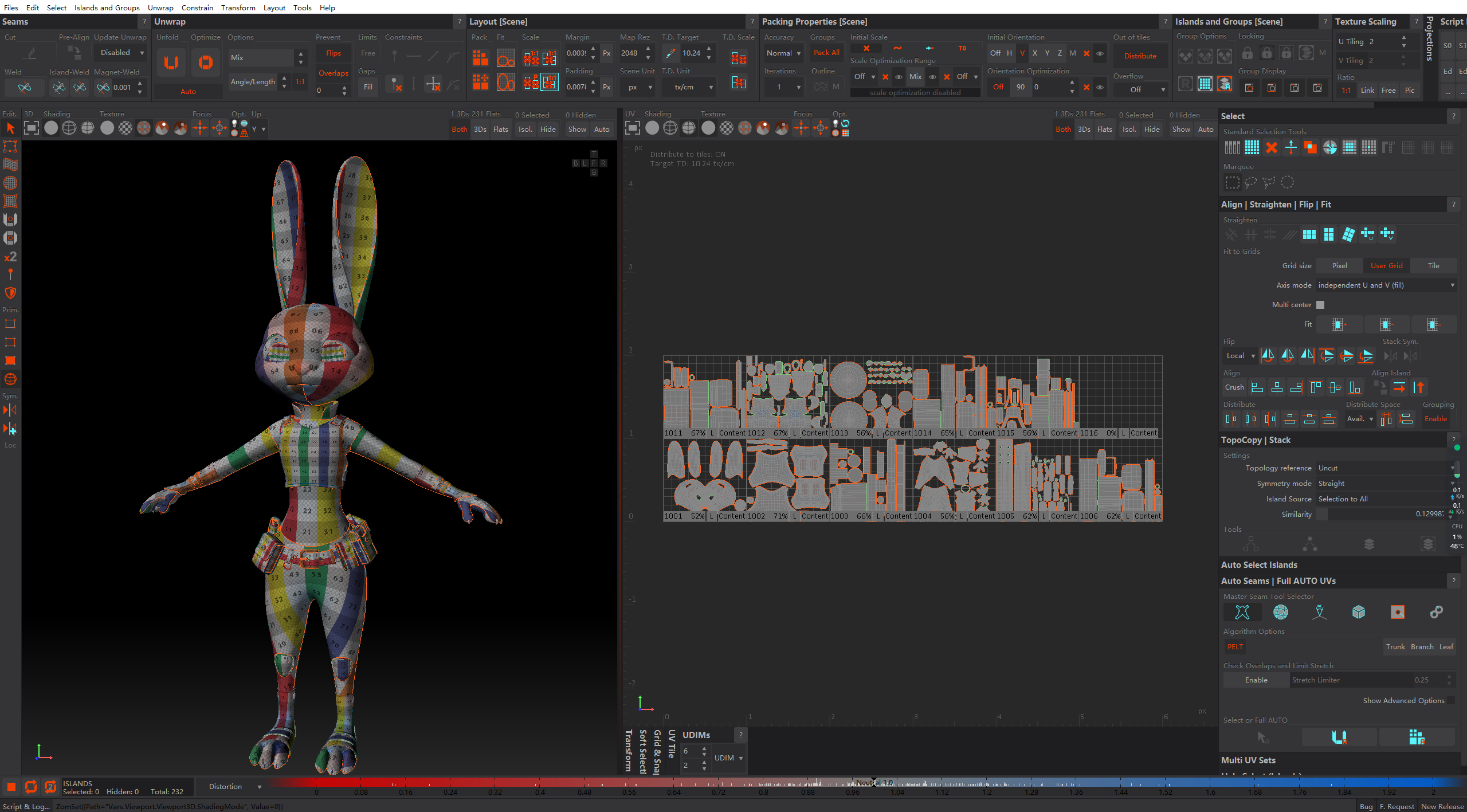Toggle the Multi center checkbox
1467x812 pixels.
(x=1320, y=305)
